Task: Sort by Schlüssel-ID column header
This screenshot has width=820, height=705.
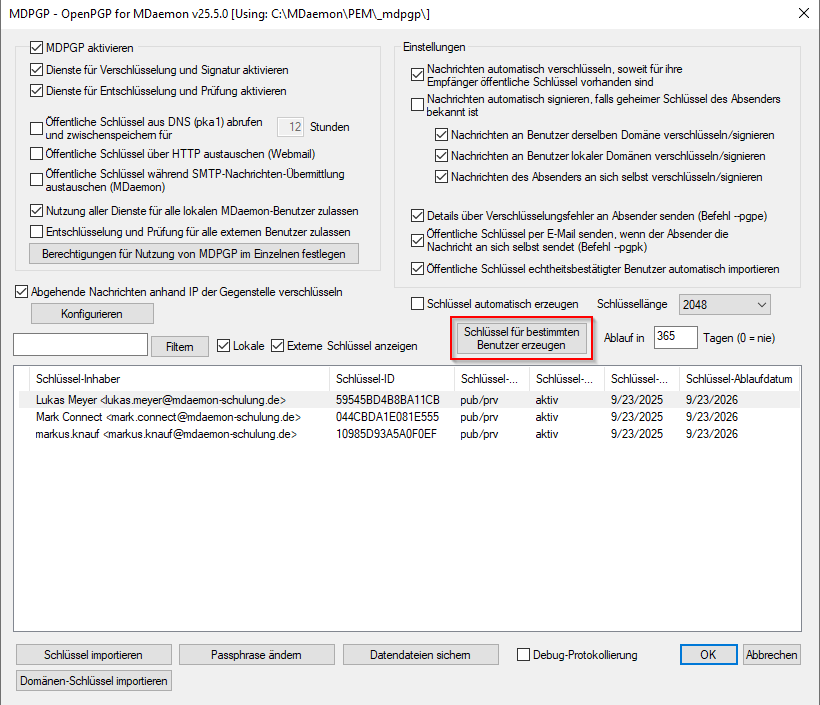Action: (x=390, y=379)
